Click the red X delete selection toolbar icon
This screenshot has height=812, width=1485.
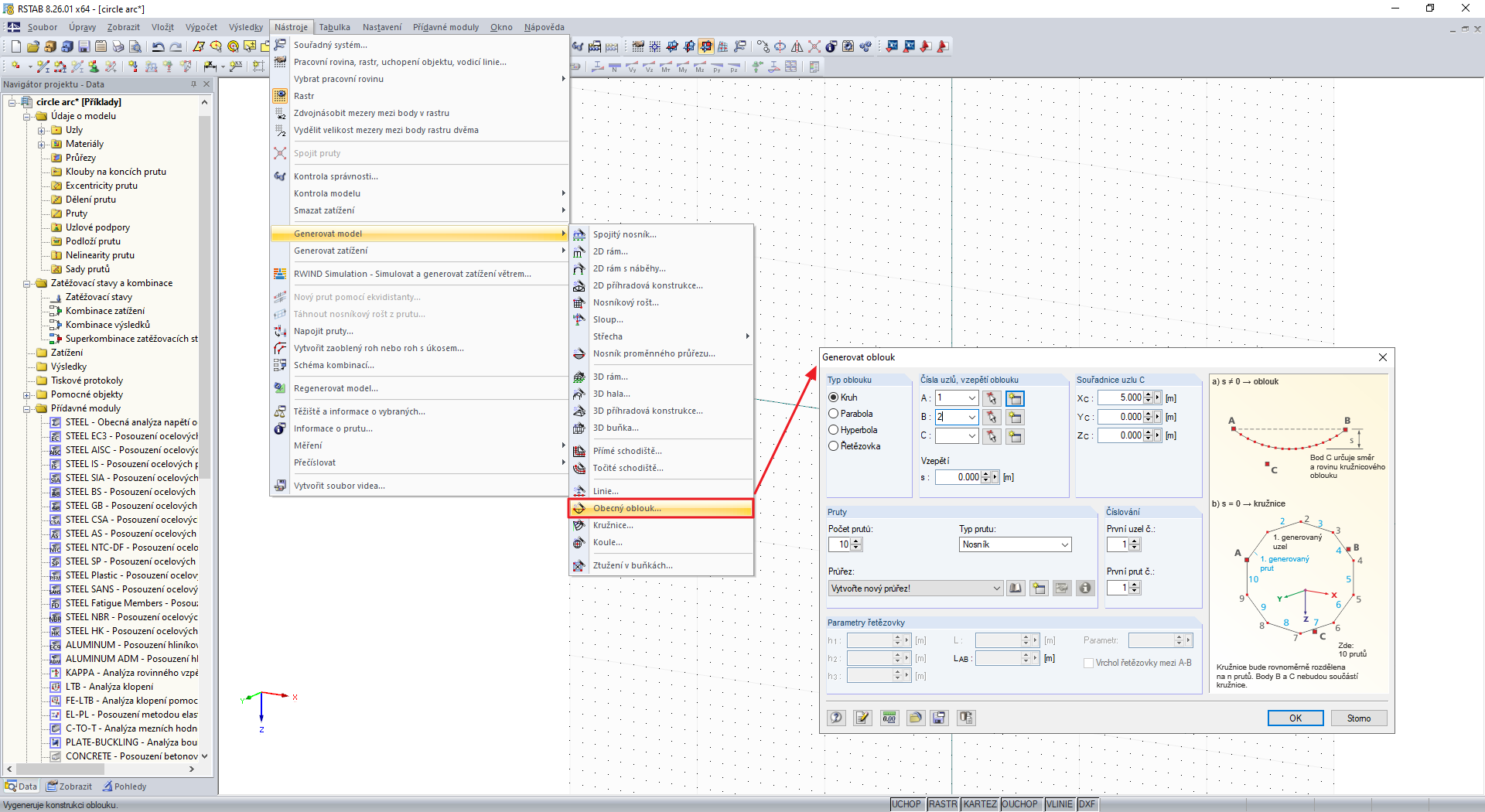(814, 46)
